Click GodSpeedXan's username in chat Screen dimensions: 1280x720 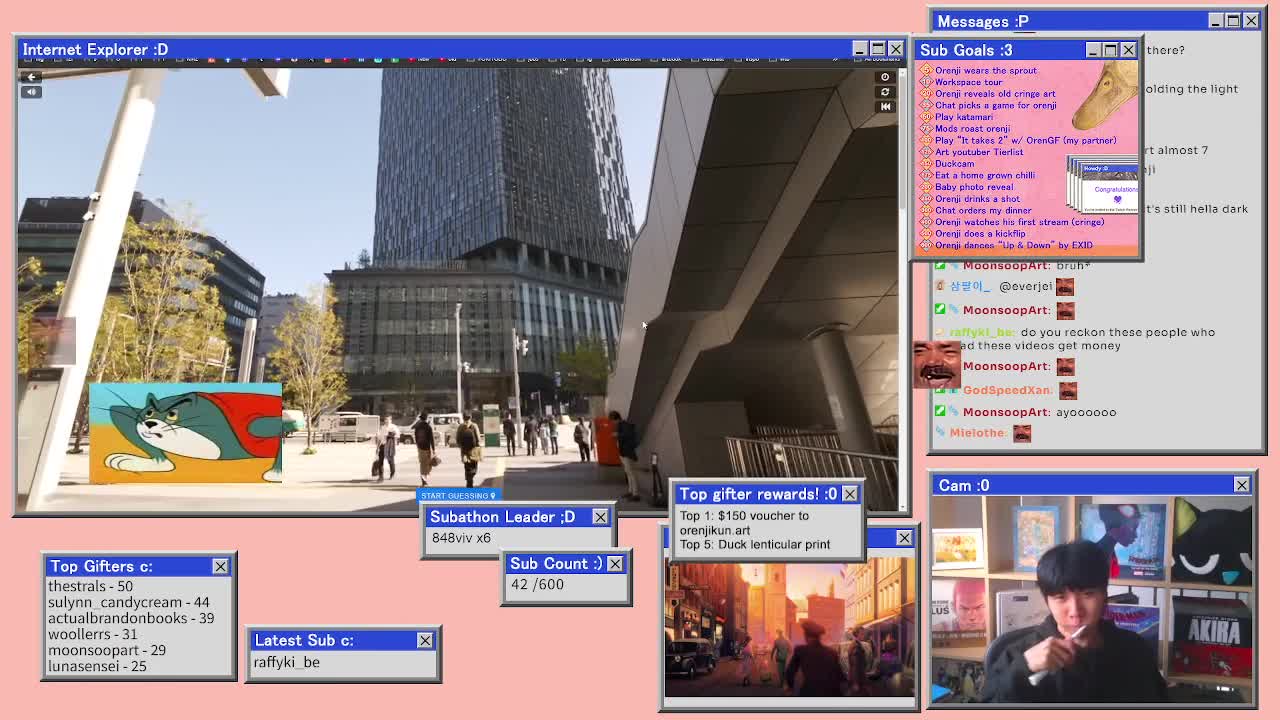point(1006,390)
